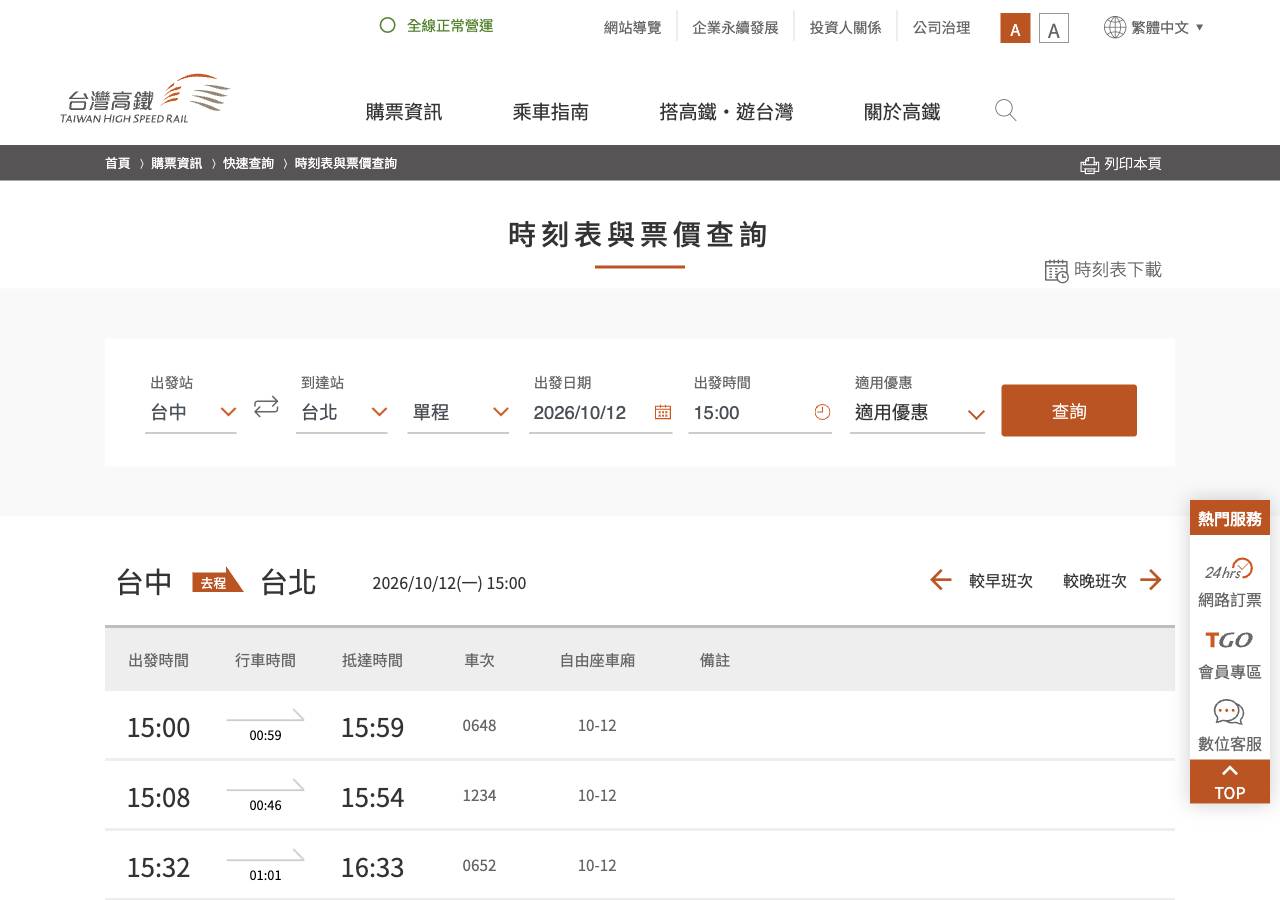Open the 數位客服 chat icon
Viewport: 1280px width, 900px height.
[x=1229, y=712]
